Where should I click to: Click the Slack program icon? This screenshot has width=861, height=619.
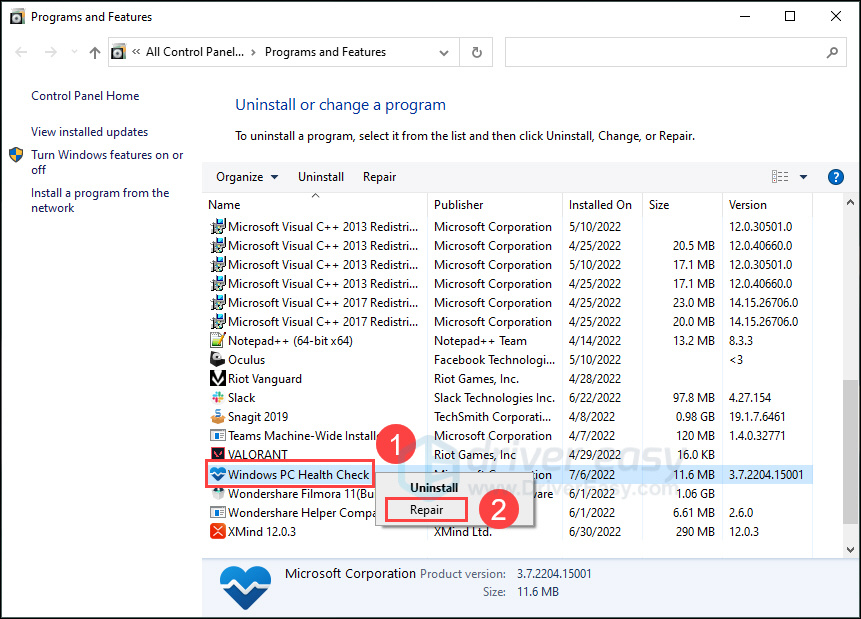point(217,397)
